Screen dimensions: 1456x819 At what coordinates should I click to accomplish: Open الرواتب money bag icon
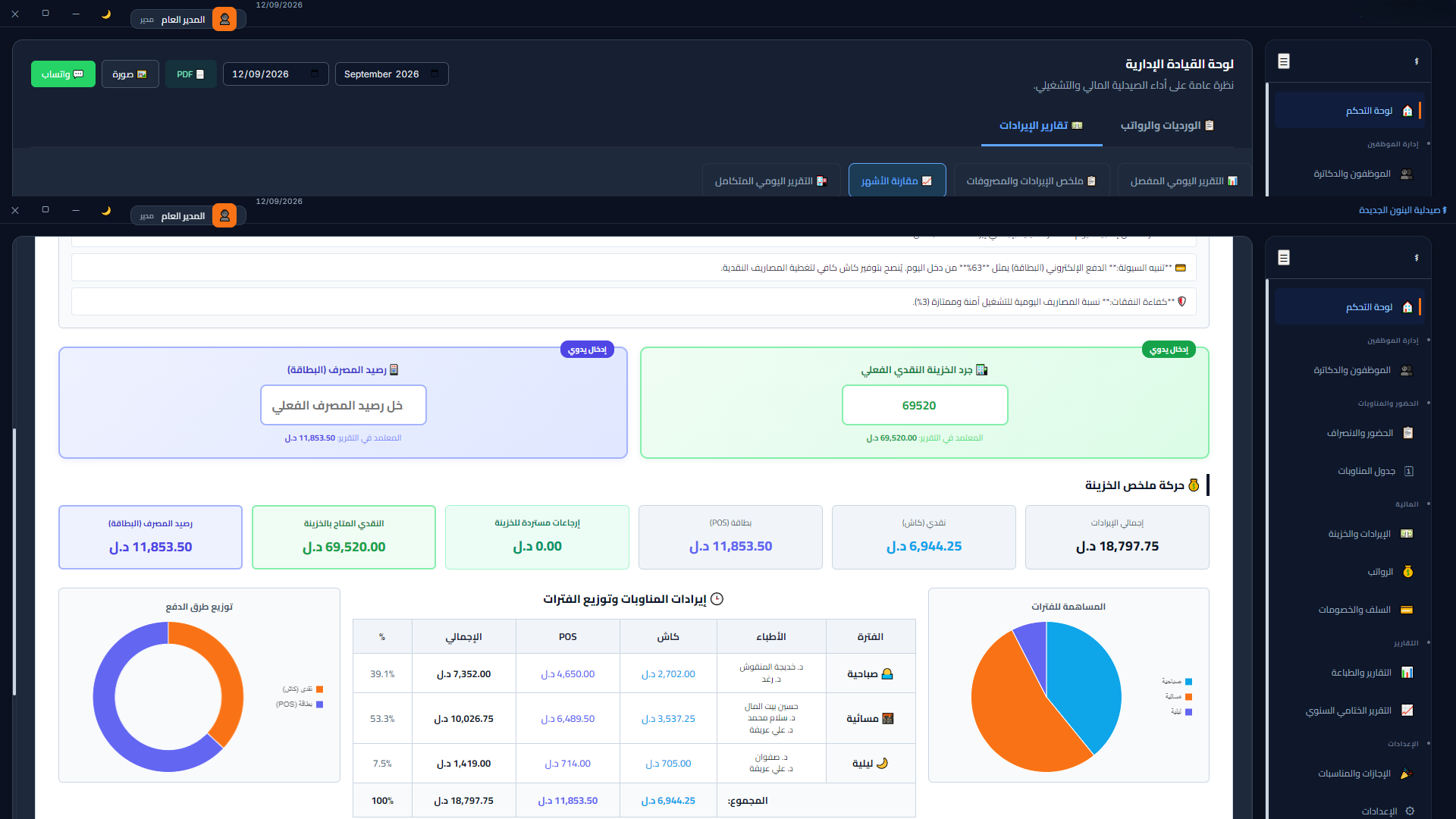[1408, 572]
